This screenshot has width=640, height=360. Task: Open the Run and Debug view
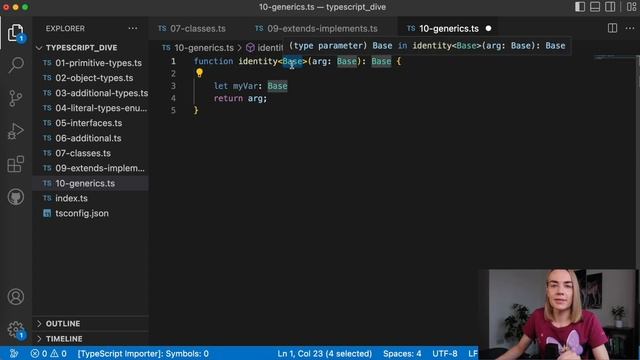(x=16, y=131)
